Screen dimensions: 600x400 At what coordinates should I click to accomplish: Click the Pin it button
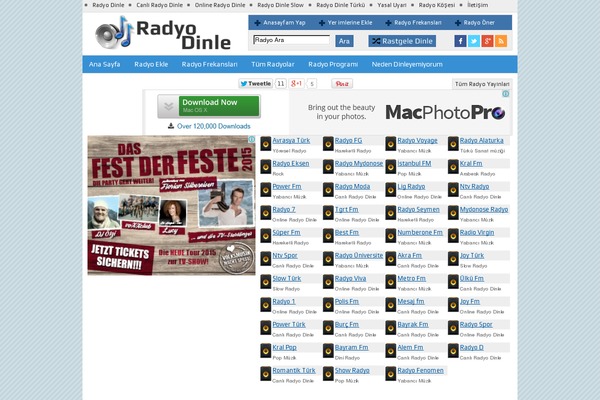tap(342, 83)
